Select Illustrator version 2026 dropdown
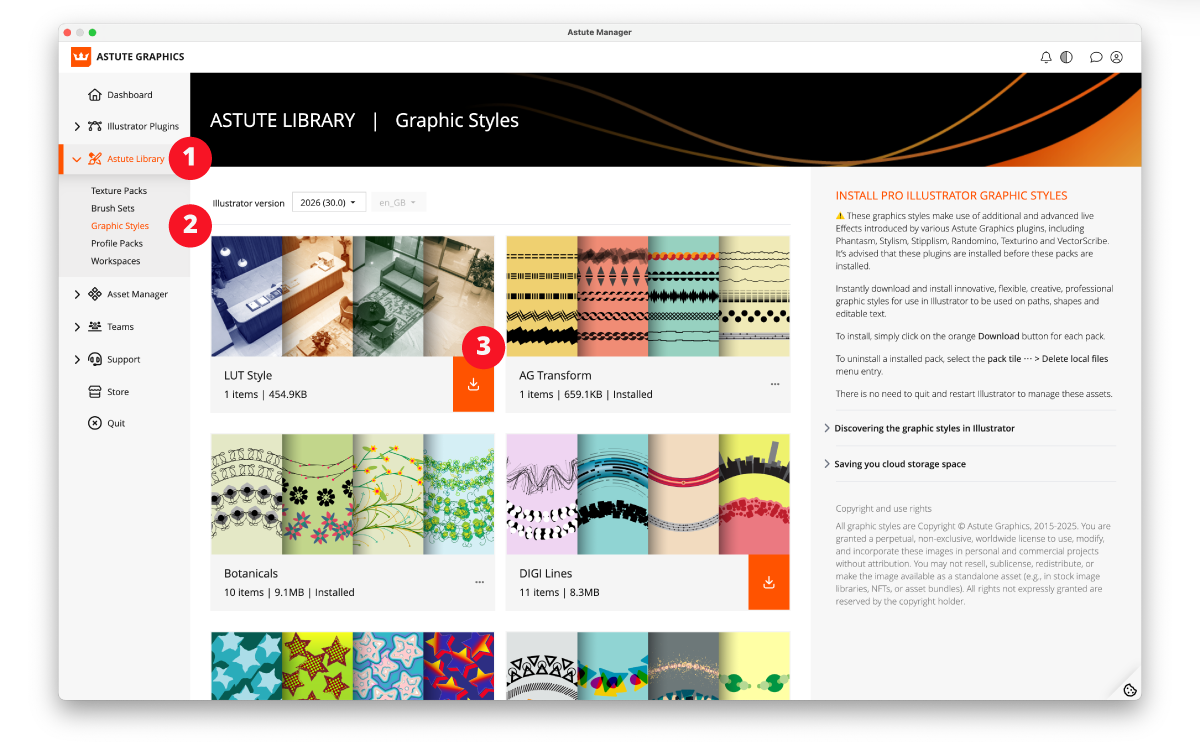This screenshot has width=1200, height=746. (328, 203)
